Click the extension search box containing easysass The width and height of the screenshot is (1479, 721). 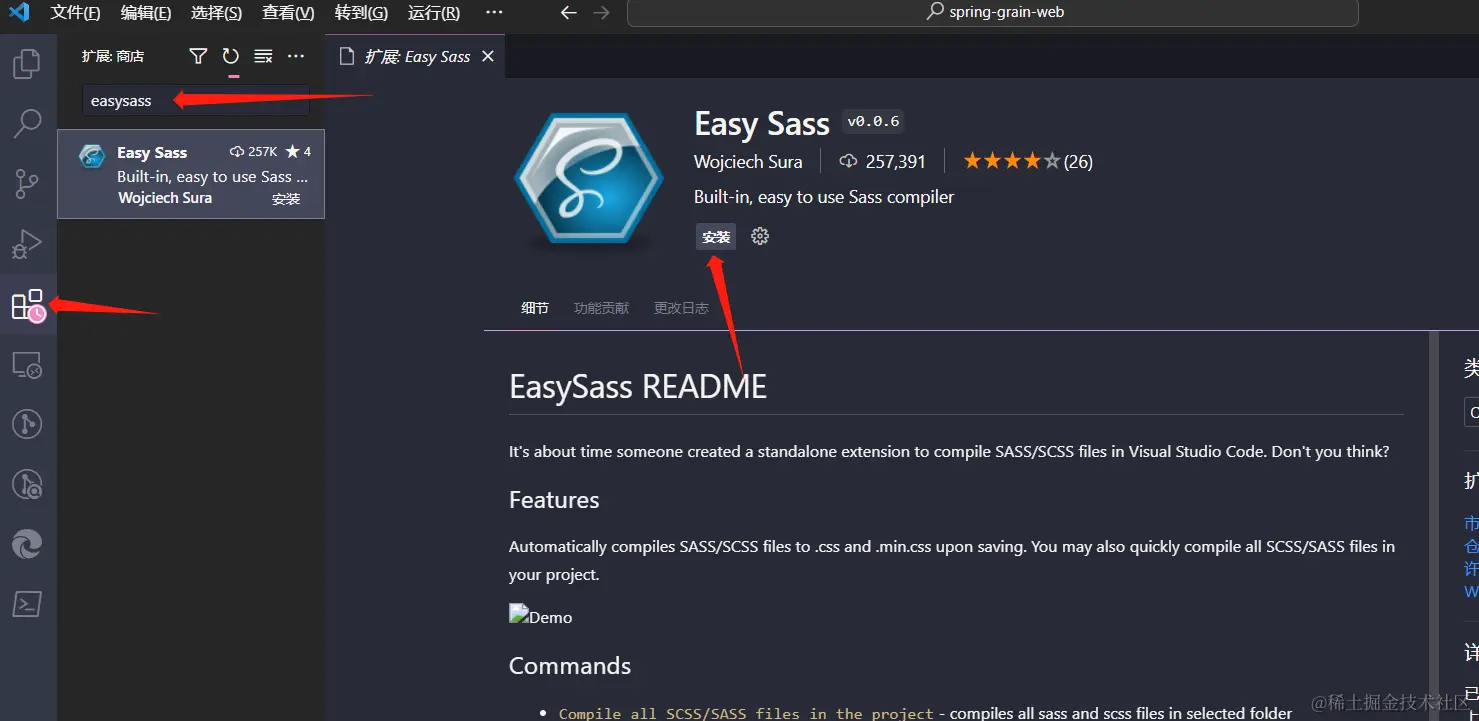(x=196, y=100)
